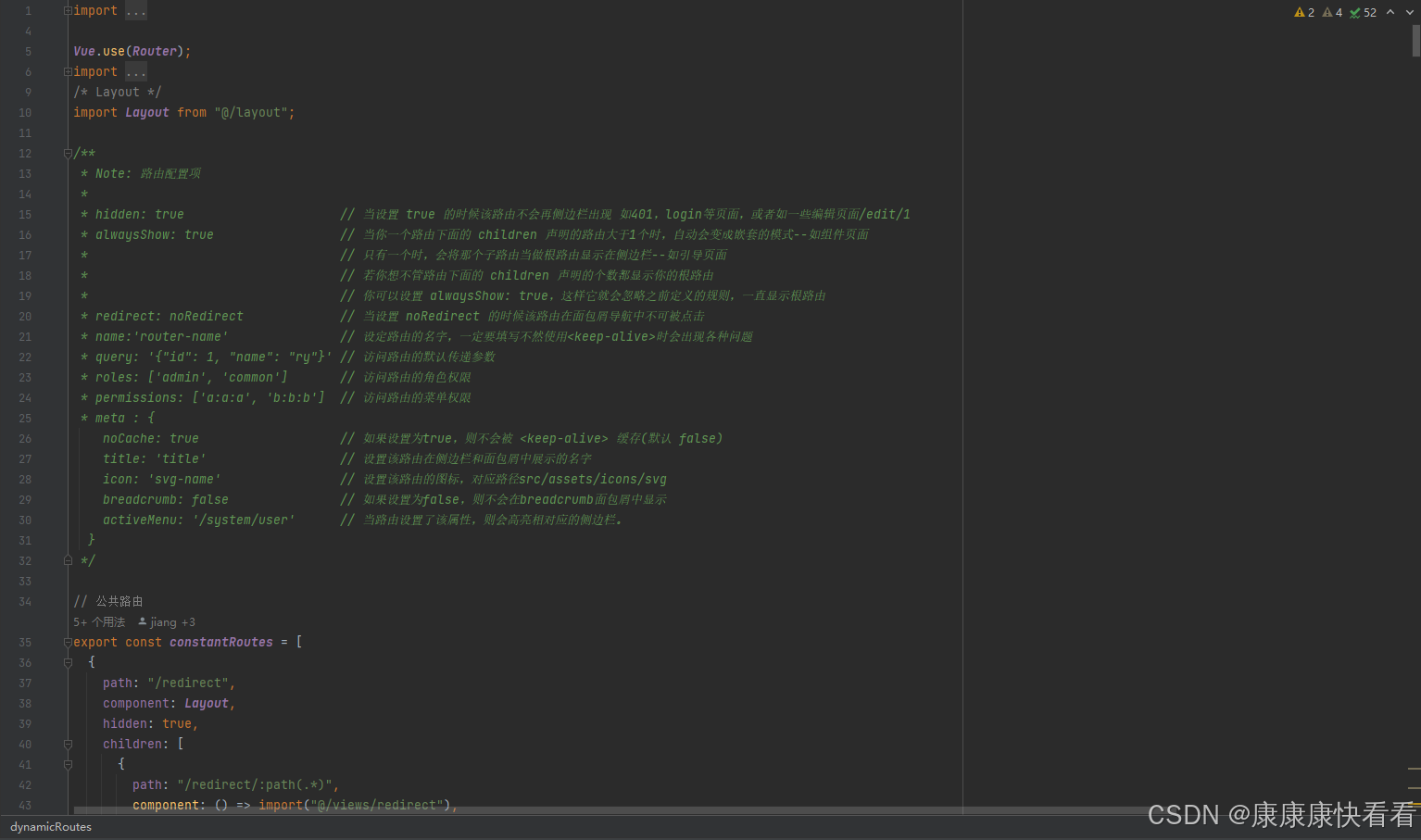Click 'breadcrumb: false' on line 29

(x=166, y=500)
